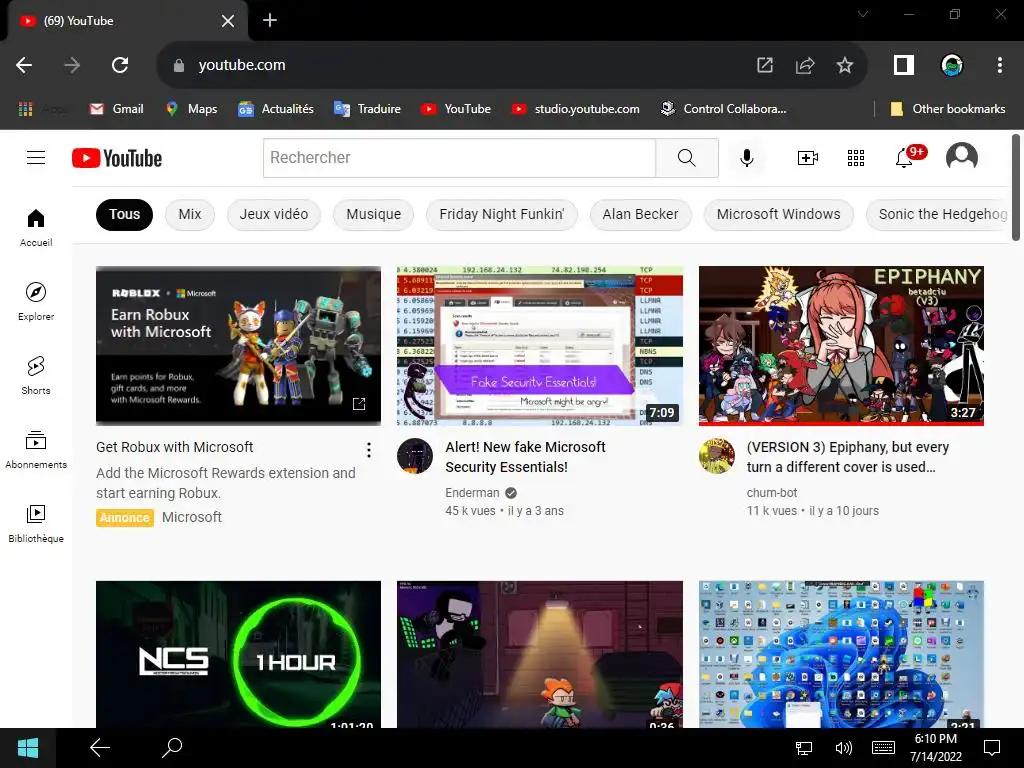Viewport: 1024px width, 768px height.
Task: Select the Mix filter chip
Action: pyautogui.click(x=190, y=214)
